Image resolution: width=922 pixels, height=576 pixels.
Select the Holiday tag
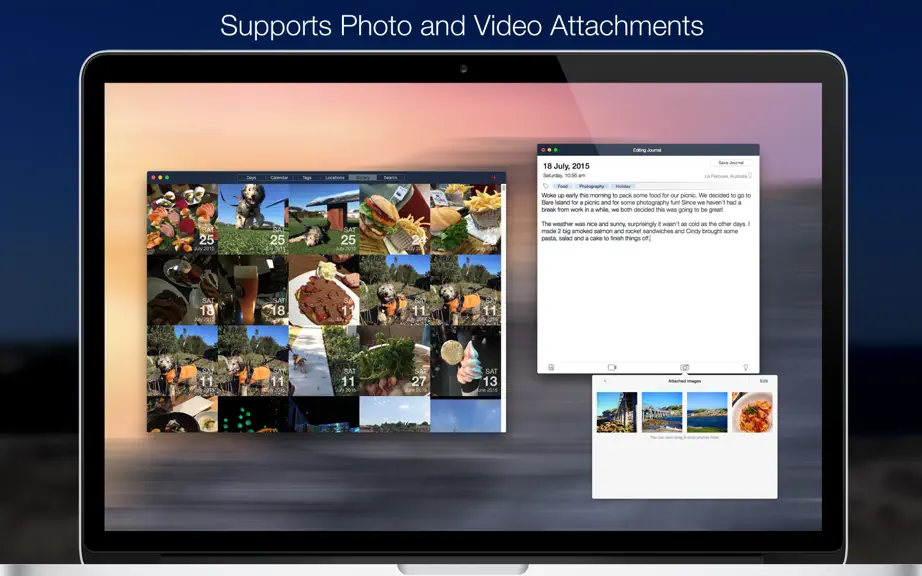(x=623, y=186)
